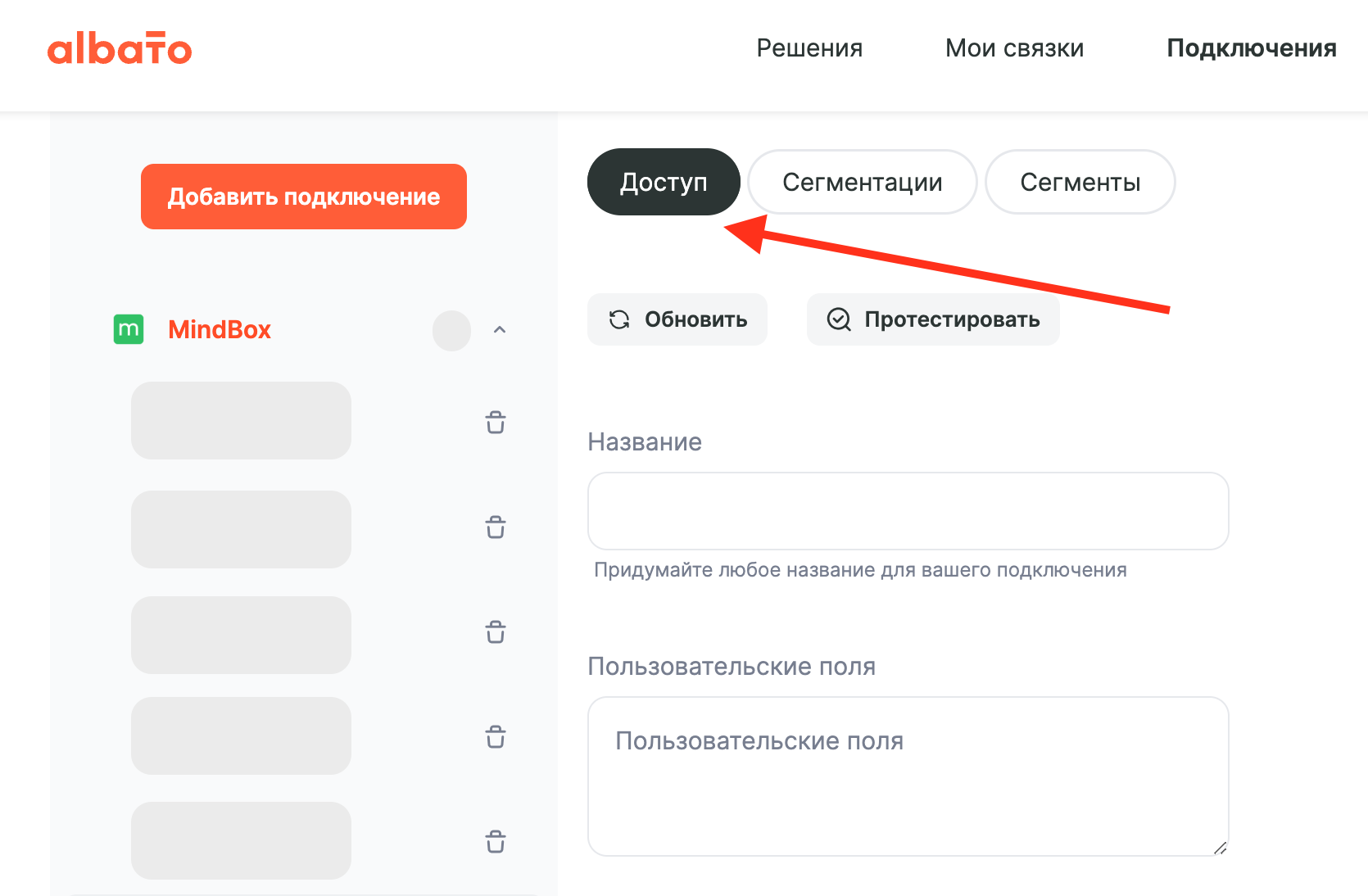Screen dimensions: 1368x896
Task: Delete the fifth MindBox connection
Action: point(496,841)
